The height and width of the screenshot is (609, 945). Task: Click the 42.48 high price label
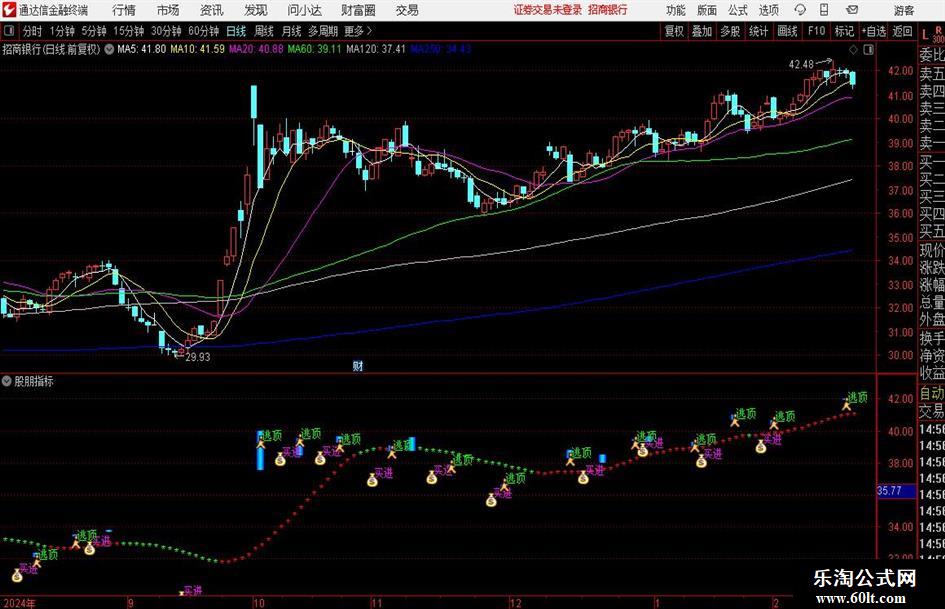click(x=801, y=65)
